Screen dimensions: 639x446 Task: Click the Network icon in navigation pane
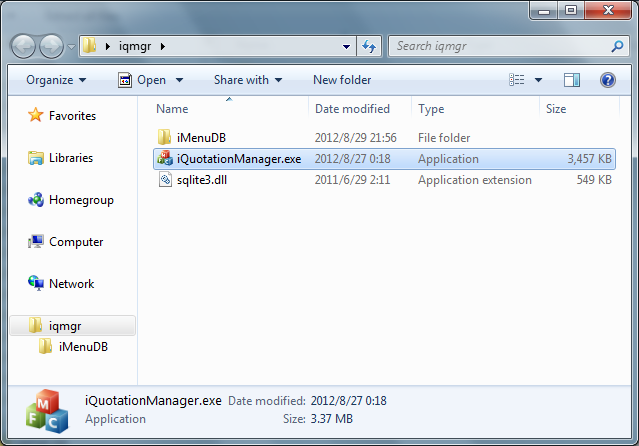36,283
